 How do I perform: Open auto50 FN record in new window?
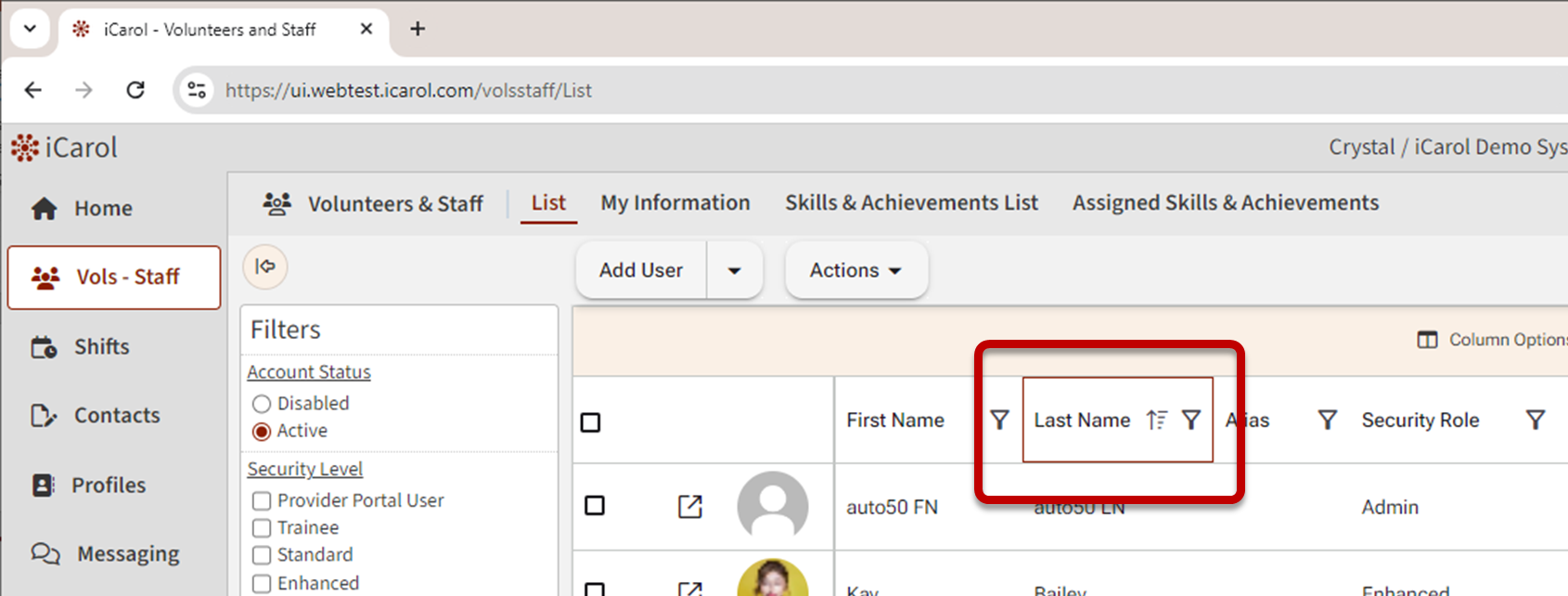click(x=689, y=506)
